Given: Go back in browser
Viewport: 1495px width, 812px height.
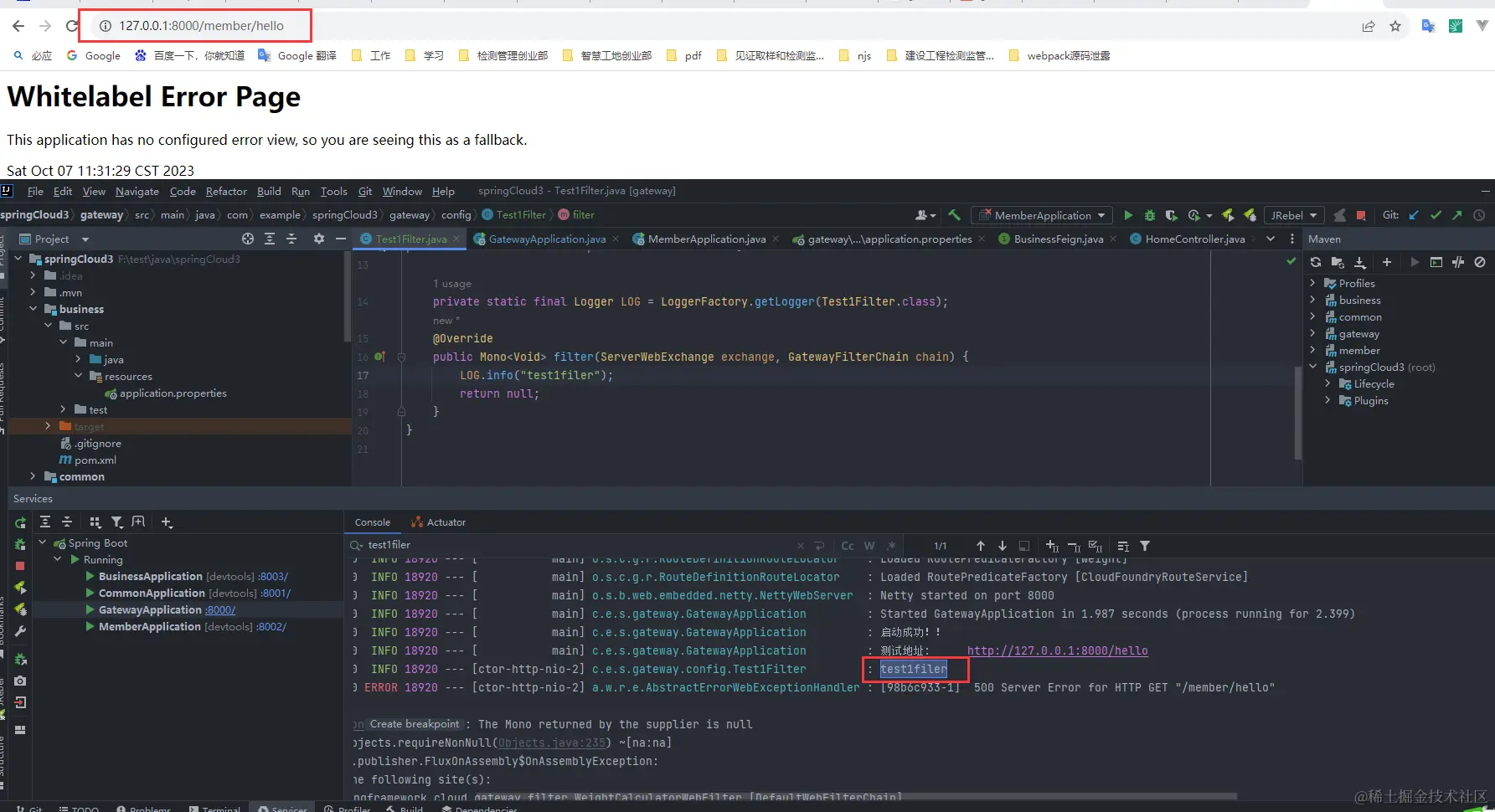Looking at the screenshot, I should coord(18,26).
